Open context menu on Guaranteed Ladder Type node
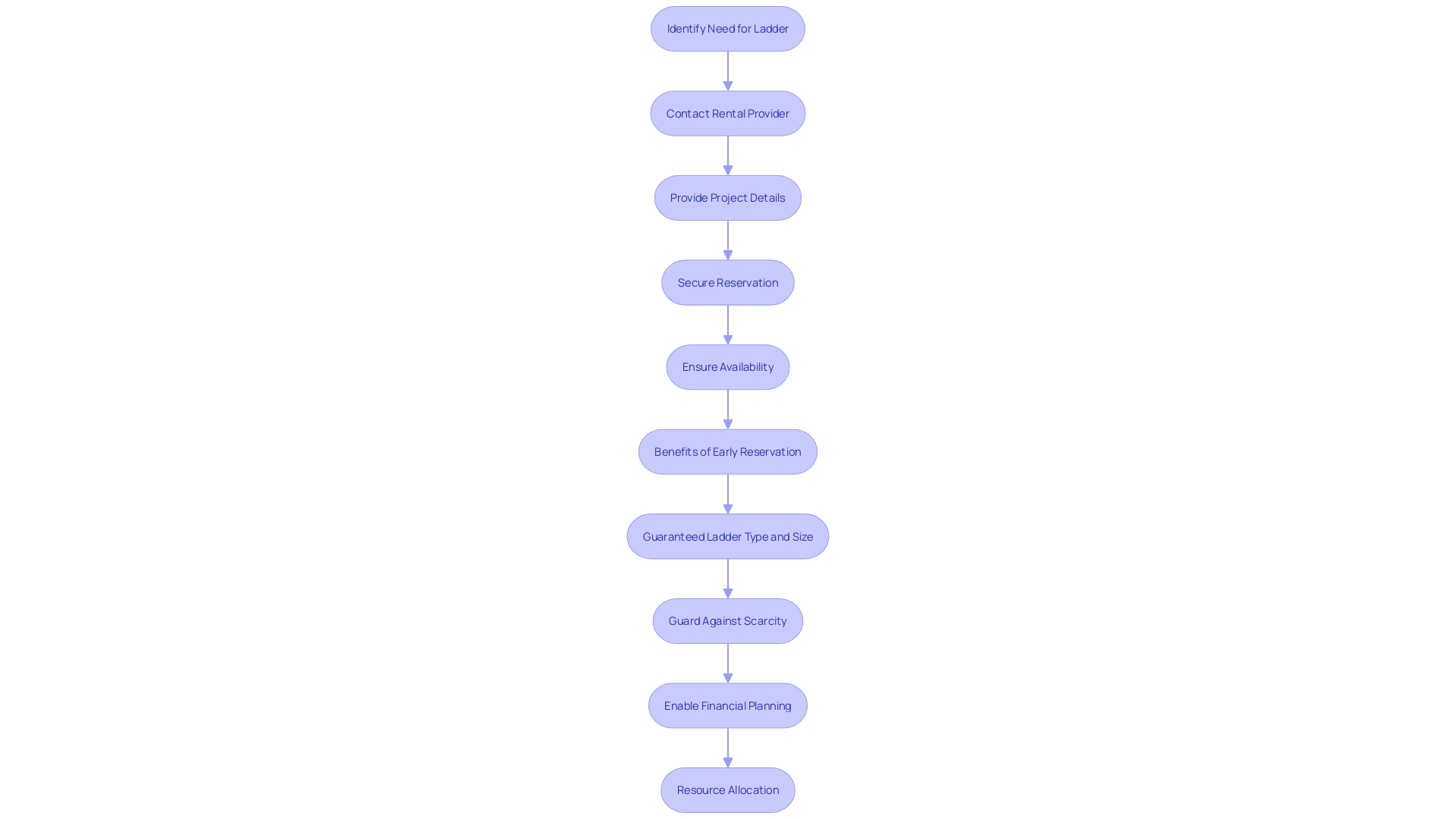 coord(728,536)
